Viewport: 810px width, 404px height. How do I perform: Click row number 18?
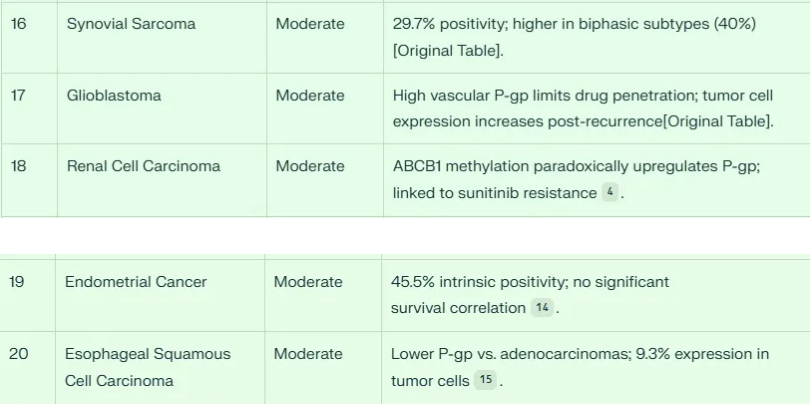click(19, 166)
